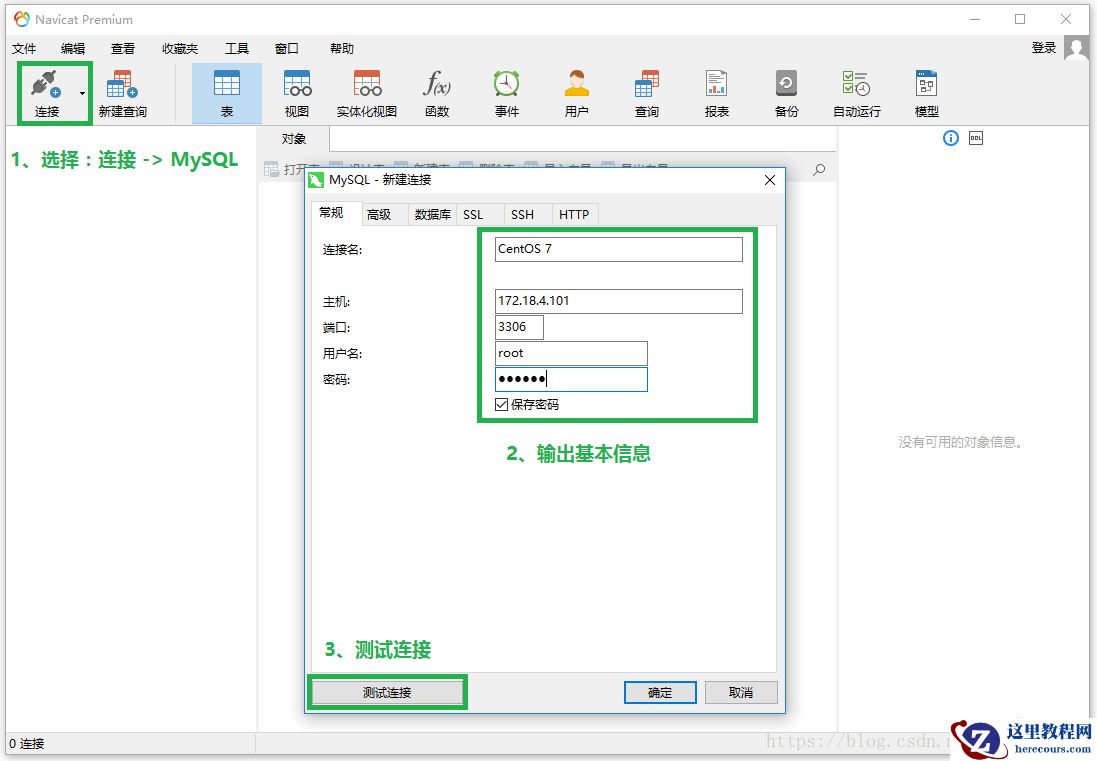This screenshot has width=1097, height=761.
Task: Open the User icon in toolbar
Action: 576,83
